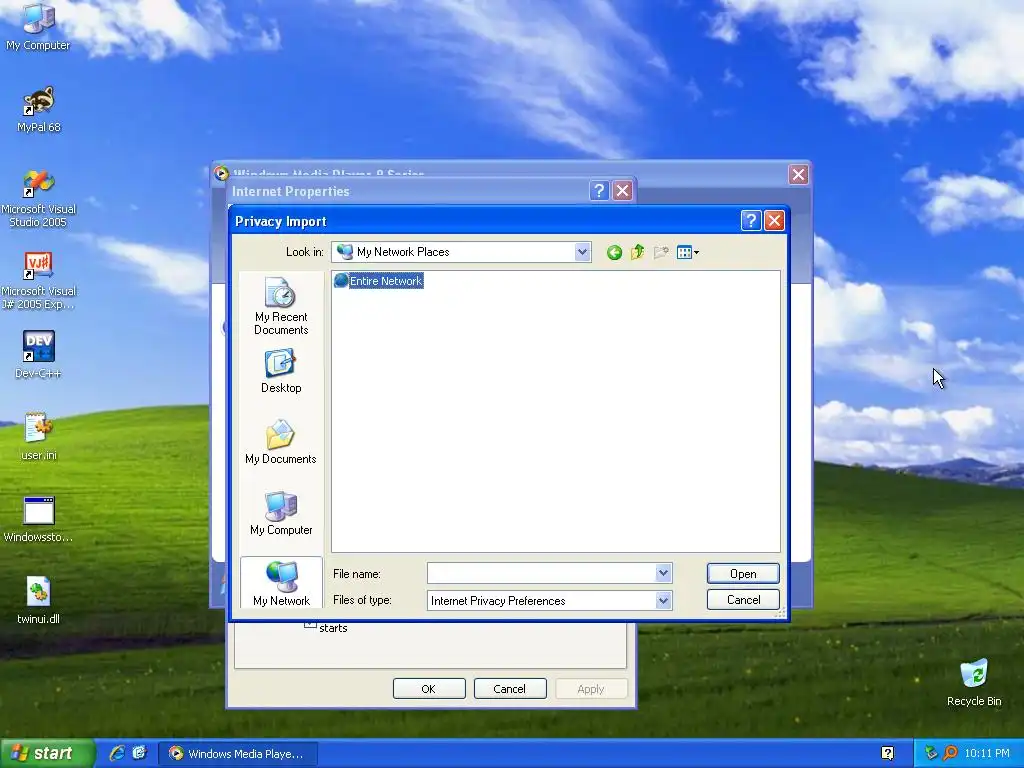
Task: Click the Windows Media Player title icon
Action: click(x=221, y=173)
